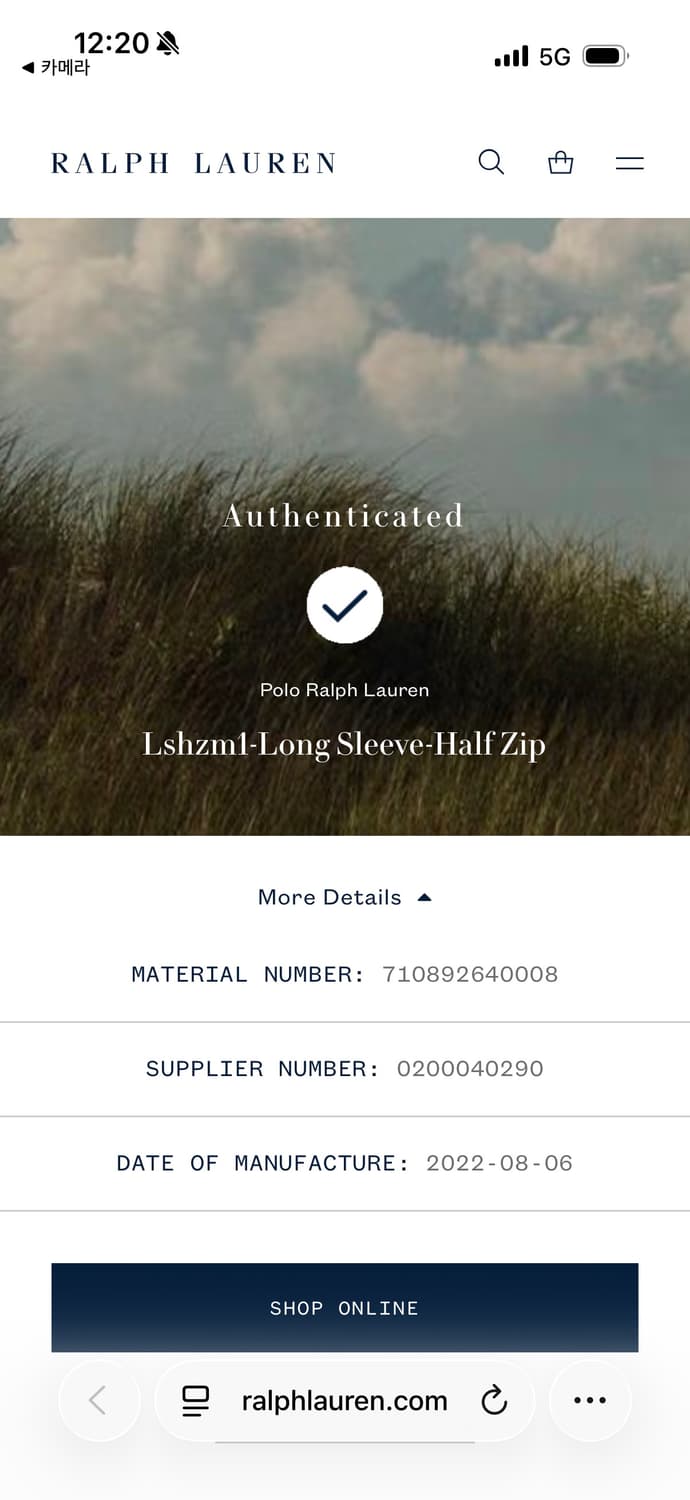Tap the authenticated checkmark badge

point(345,605)
